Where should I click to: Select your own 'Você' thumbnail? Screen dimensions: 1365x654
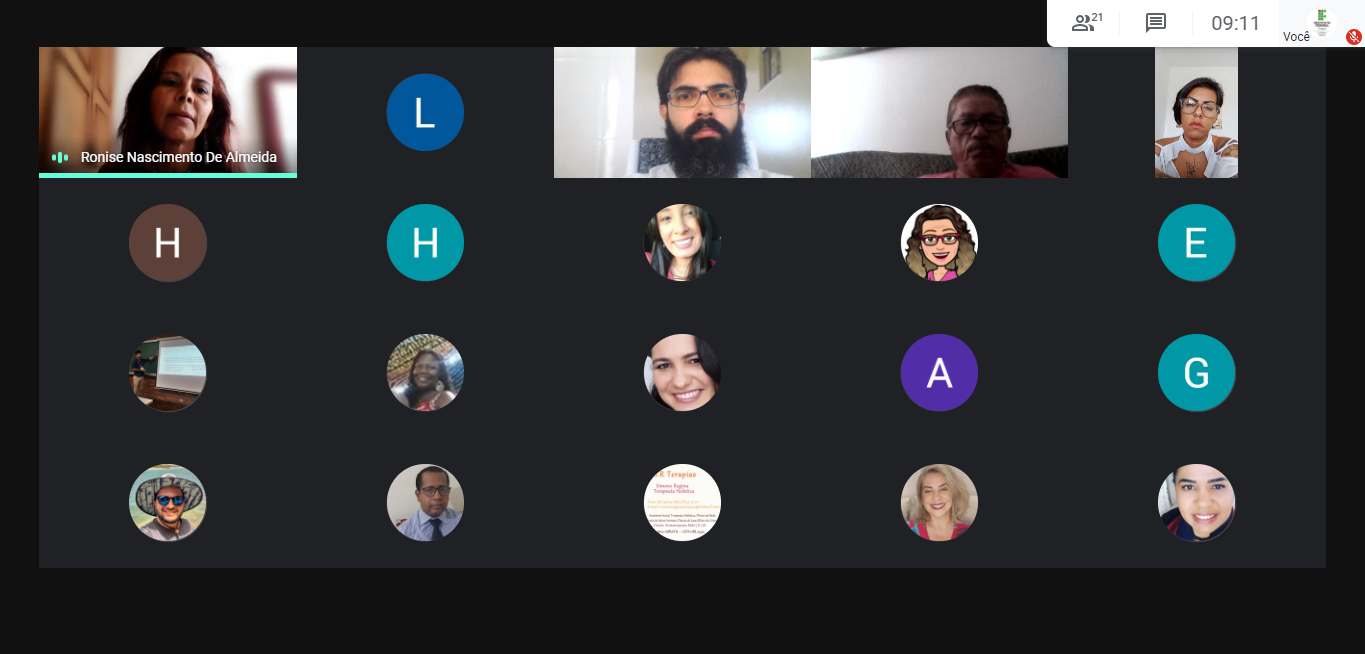point(1322,22)
